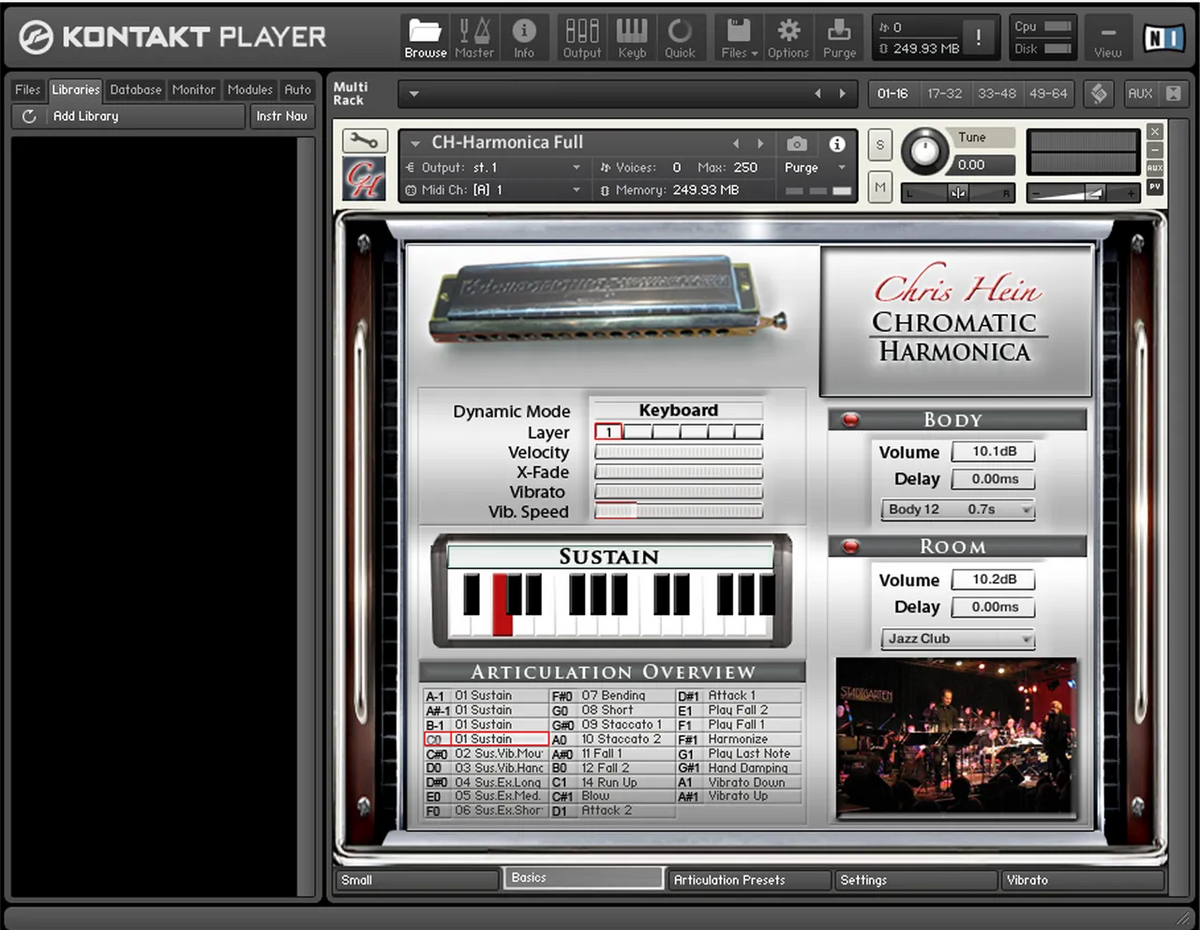
Task: Open the Settings page tab
Action: click(x=915, y=880)
